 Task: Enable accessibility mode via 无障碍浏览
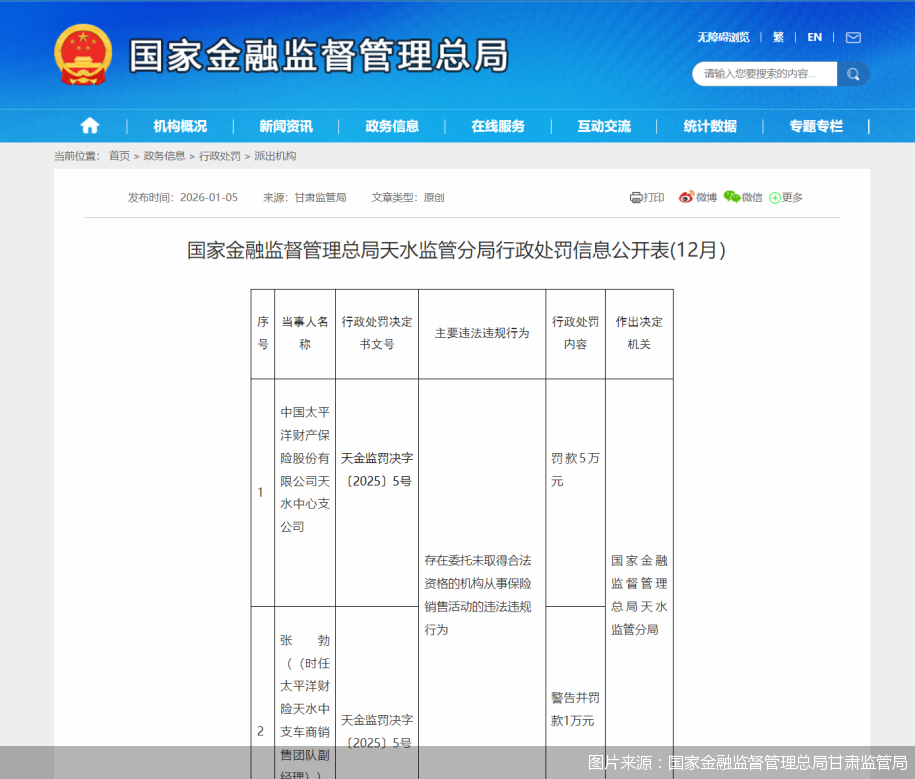tap(722, 37)
